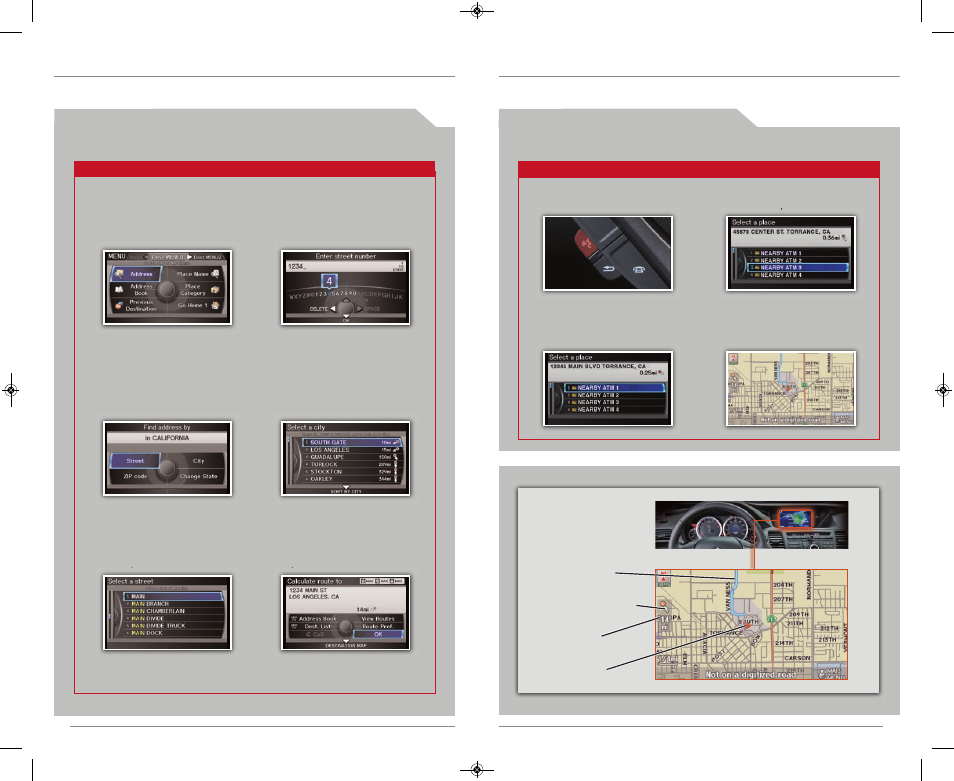The height and width of the screenshot is (781, 954).
Task: Select NEARBY ATM 3 under CENTER ST
Action: pos(797,268)
